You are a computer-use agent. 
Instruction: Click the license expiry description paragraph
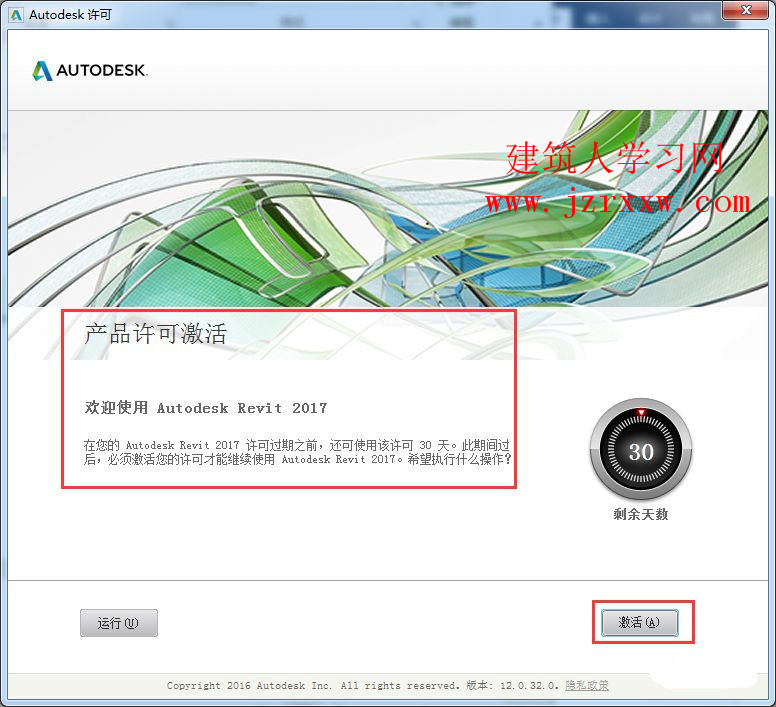(x=297, y=452)
